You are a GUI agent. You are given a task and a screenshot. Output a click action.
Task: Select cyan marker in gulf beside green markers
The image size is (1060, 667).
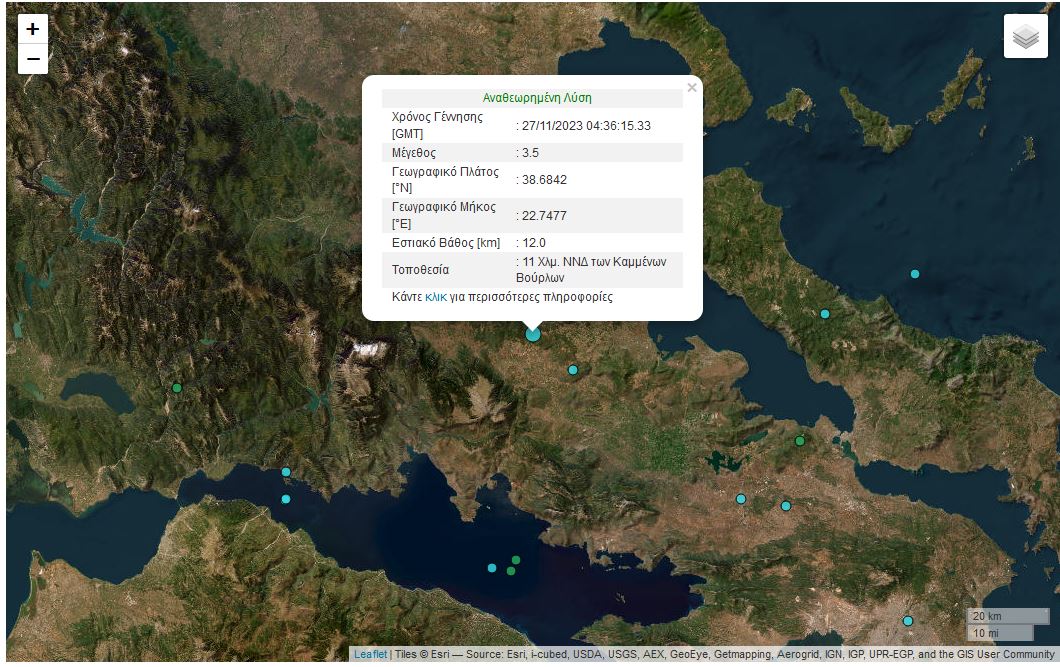click(492, 568)
